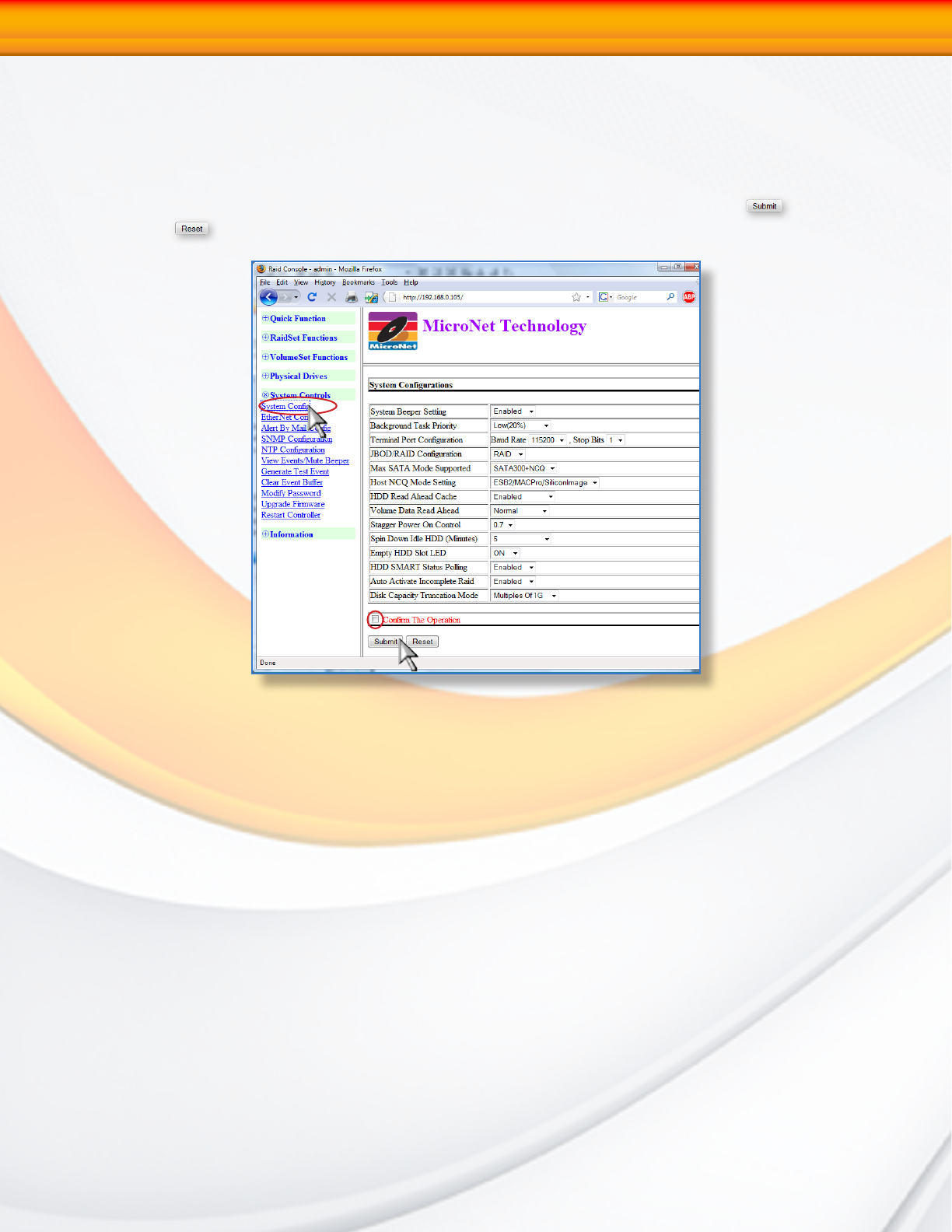The image size is (952, 1232).
Task: Expand RaidSet Functions in the sidebar
Action: click(x=265, y=338)
